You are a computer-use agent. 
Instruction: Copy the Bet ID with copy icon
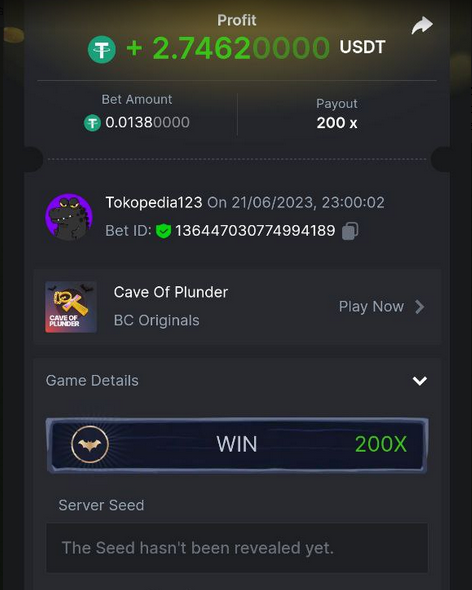click(350, 231)
